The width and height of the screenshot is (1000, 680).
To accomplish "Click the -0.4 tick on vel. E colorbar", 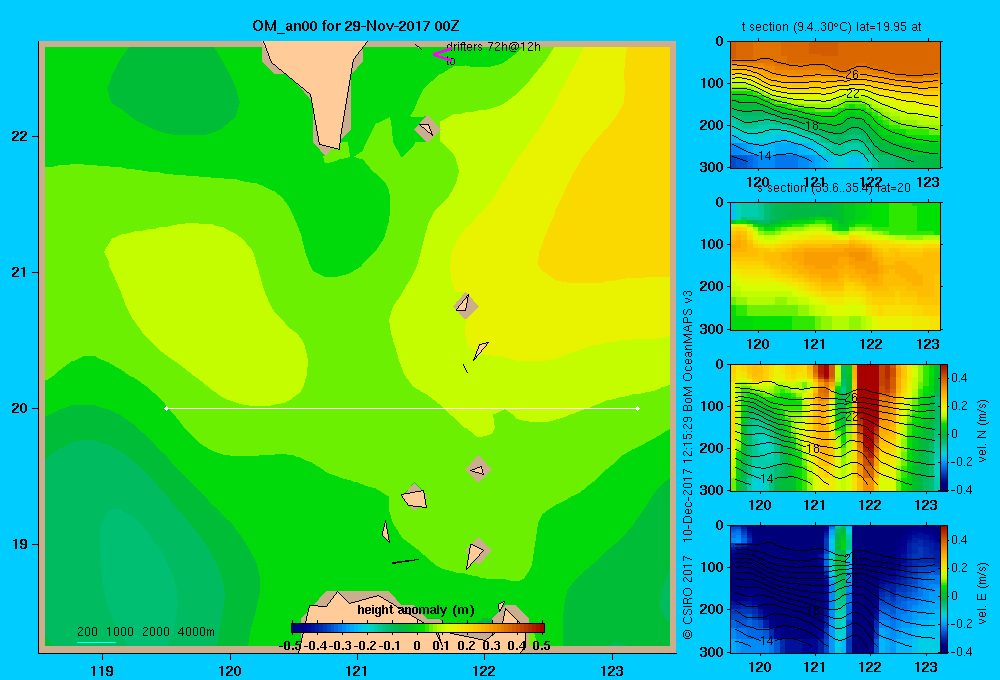I will click(x=960, y=651).
